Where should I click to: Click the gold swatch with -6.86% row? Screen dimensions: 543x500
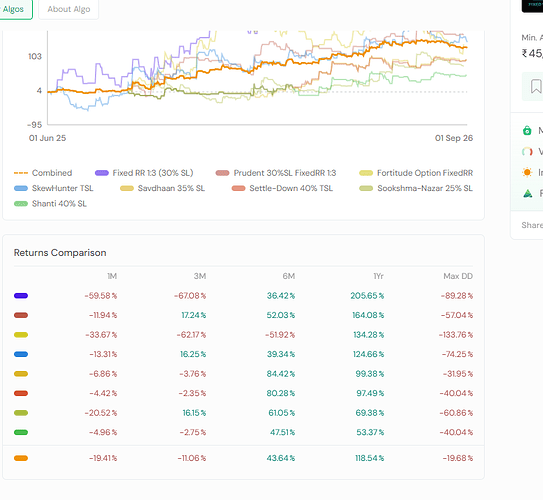tap(21, 374)
